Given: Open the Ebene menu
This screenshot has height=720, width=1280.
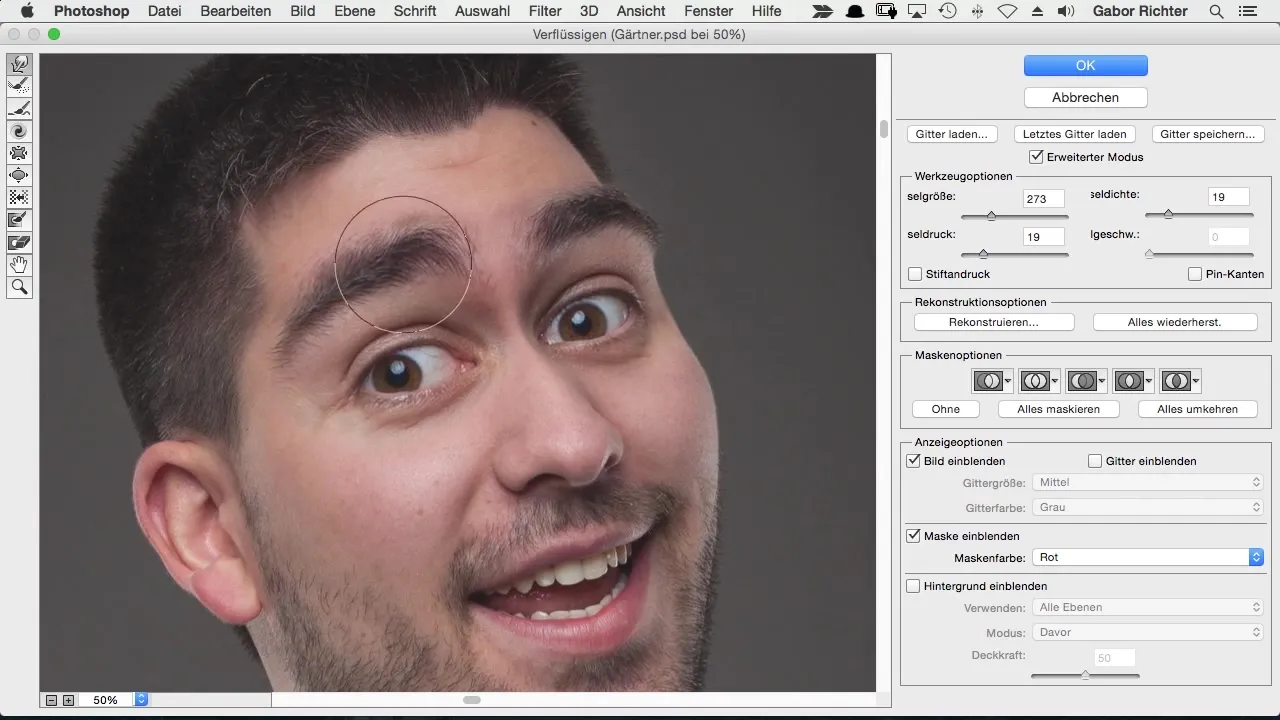Looking at the screenshot, I should click(x=355, y=11).
